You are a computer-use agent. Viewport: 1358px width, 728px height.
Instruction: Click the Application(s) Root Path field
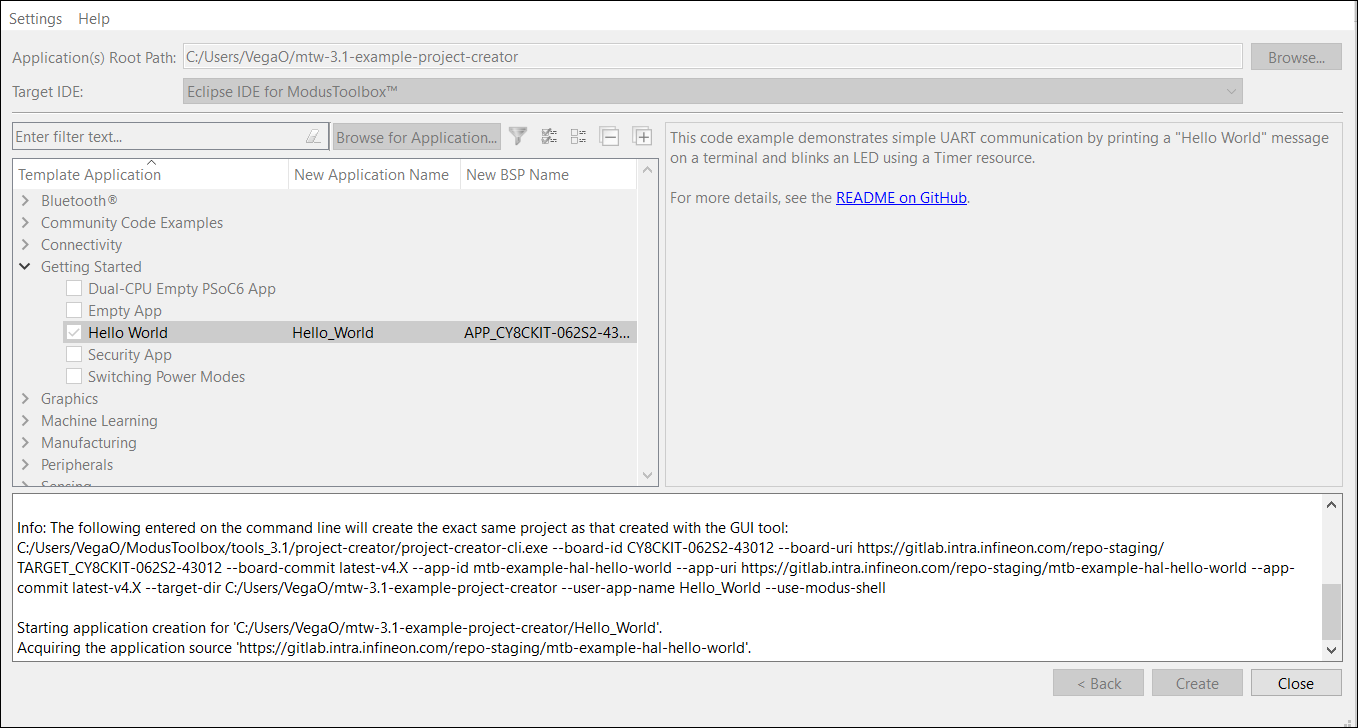pyautogui.click(x=712, y=57)
